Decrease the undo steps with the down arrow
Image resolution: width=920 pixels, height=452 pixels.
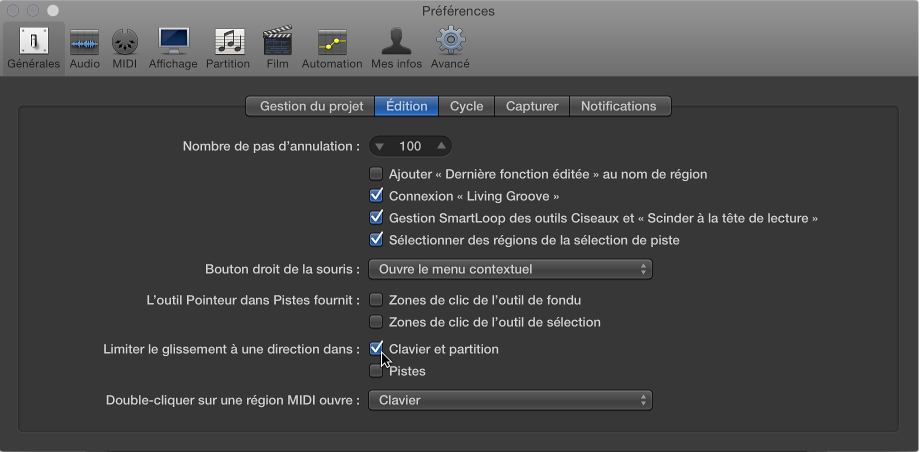[x=380, y=146]
